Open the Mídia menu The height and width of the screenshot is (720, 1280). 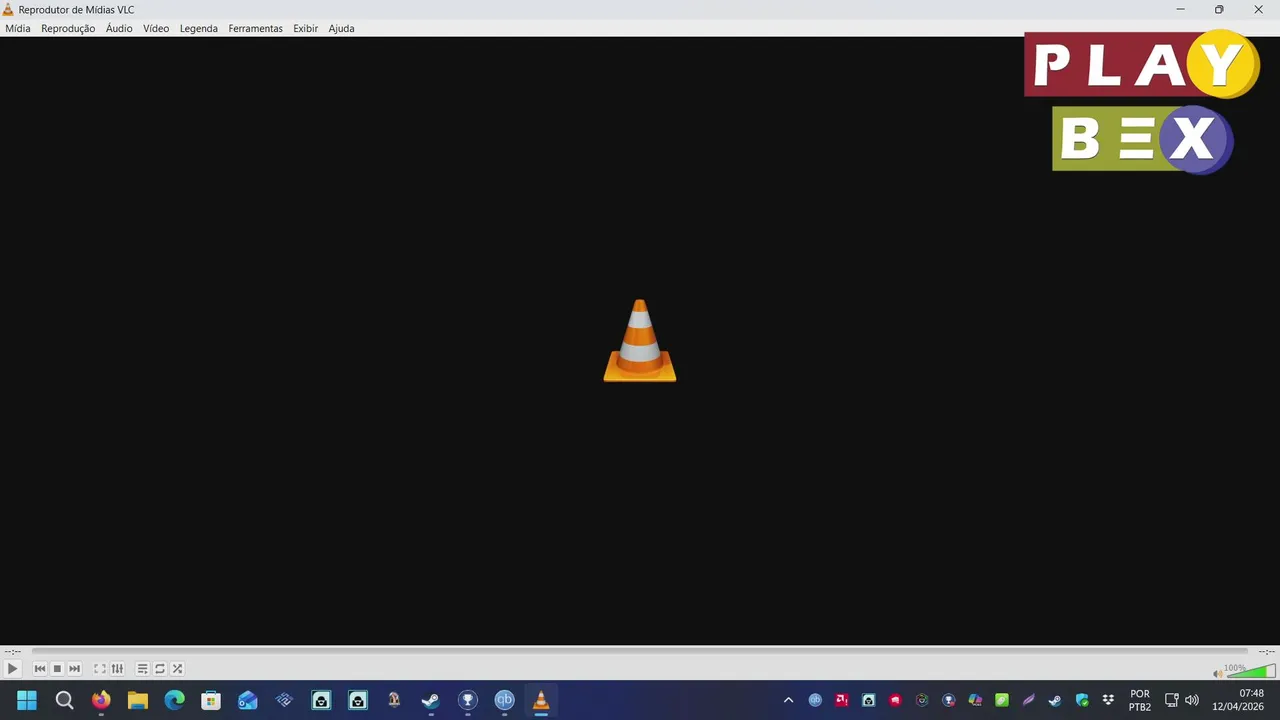18,28
